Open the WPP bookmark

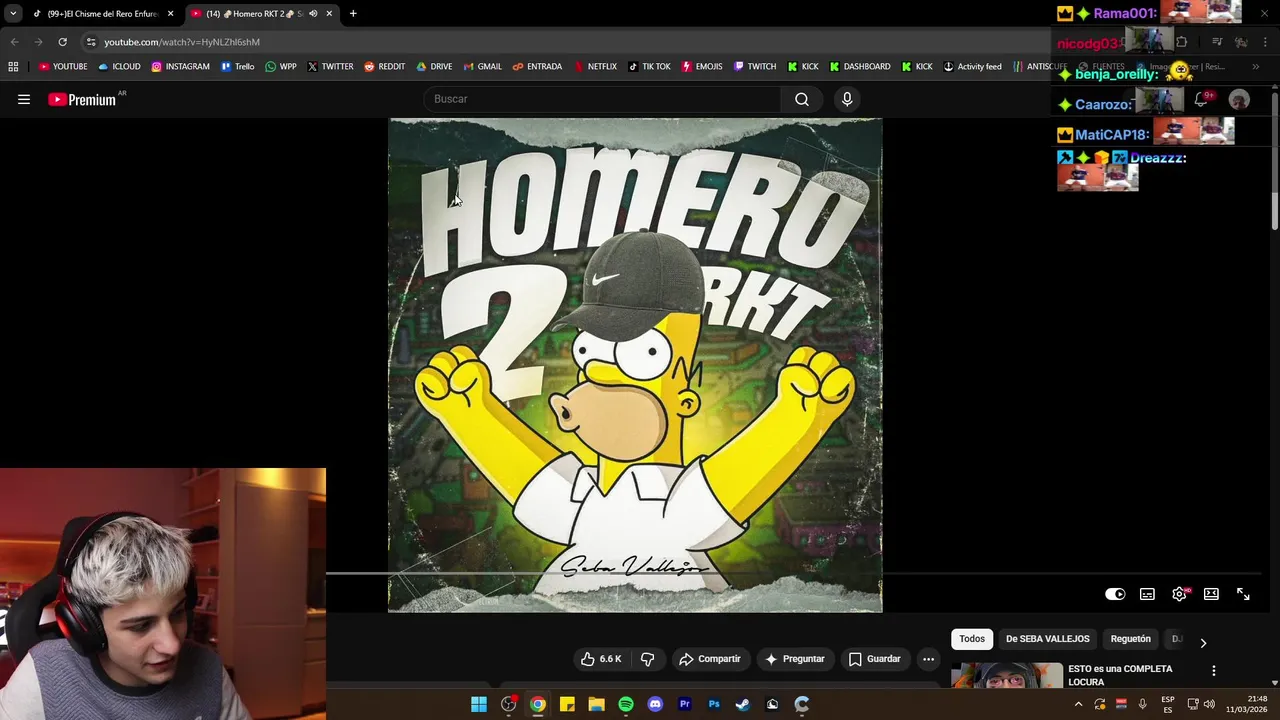(280, 67)
